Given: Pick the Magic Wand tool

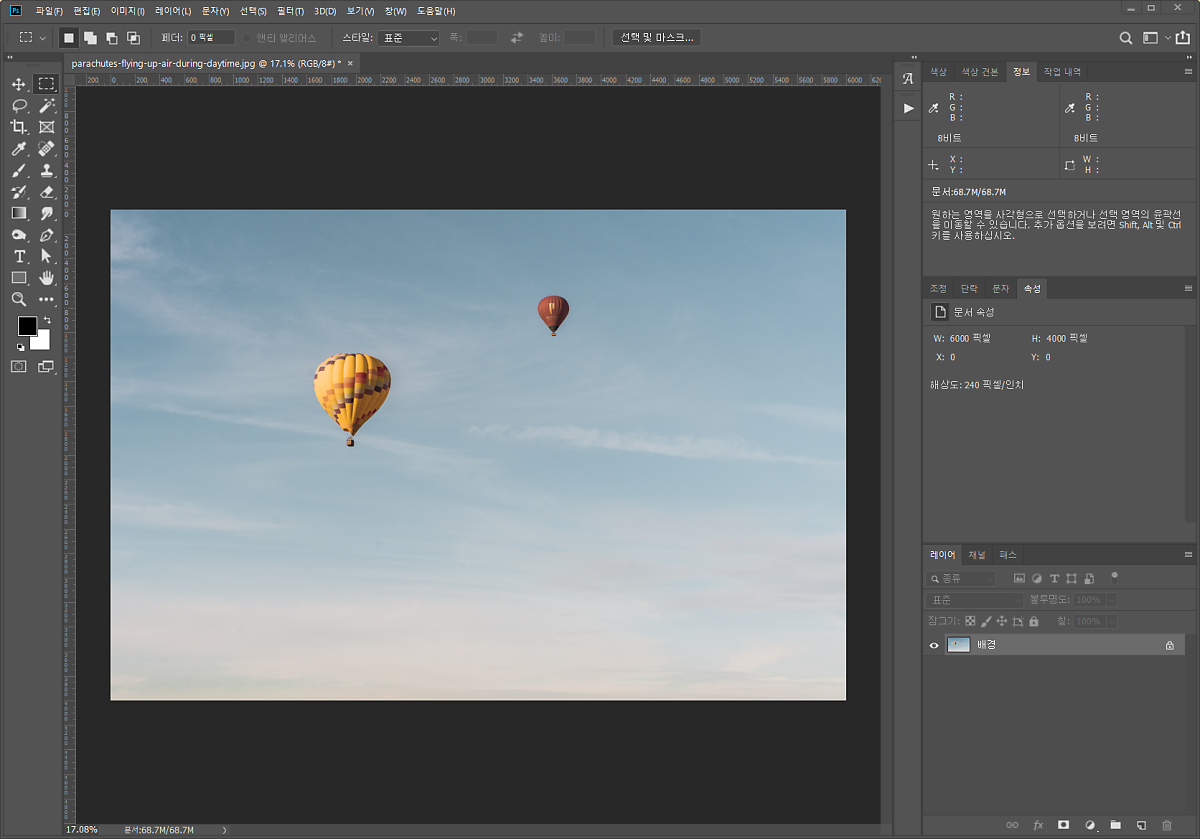Looking at the screenshot, I should pos(47,105).
